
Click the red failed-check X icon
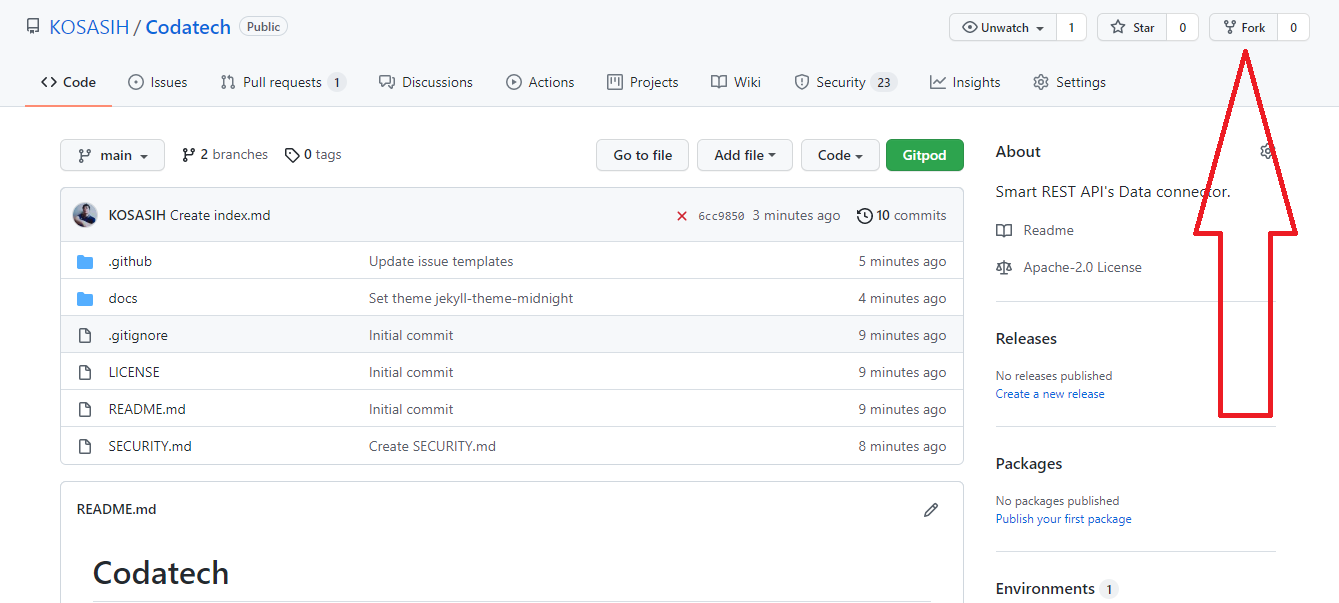[682, 216]
